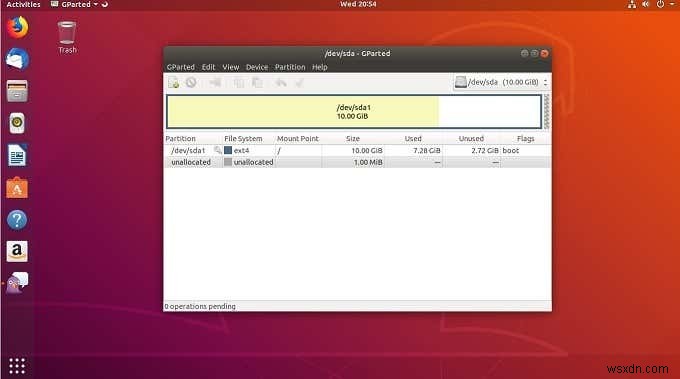Sort by Mount Point column header
The height and width of the screenshot is (379, 680).
coord(298,139)
